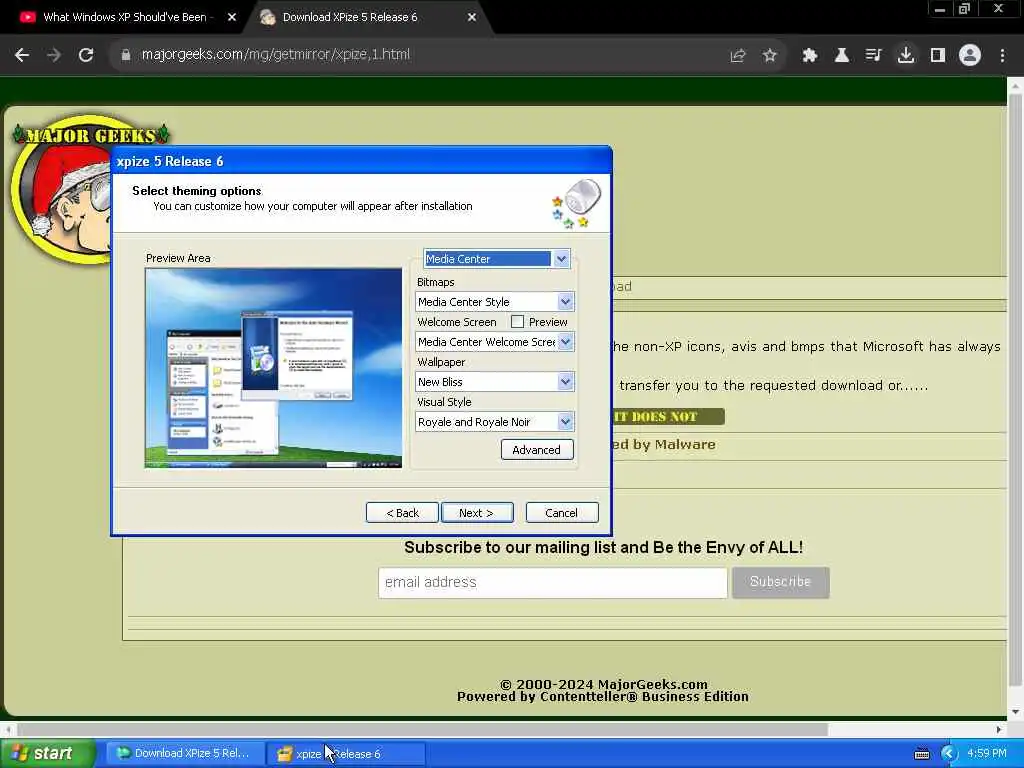Screen dimensions: 1024x768
Task: Open the browser profile avatar
Action: point(970,55)
